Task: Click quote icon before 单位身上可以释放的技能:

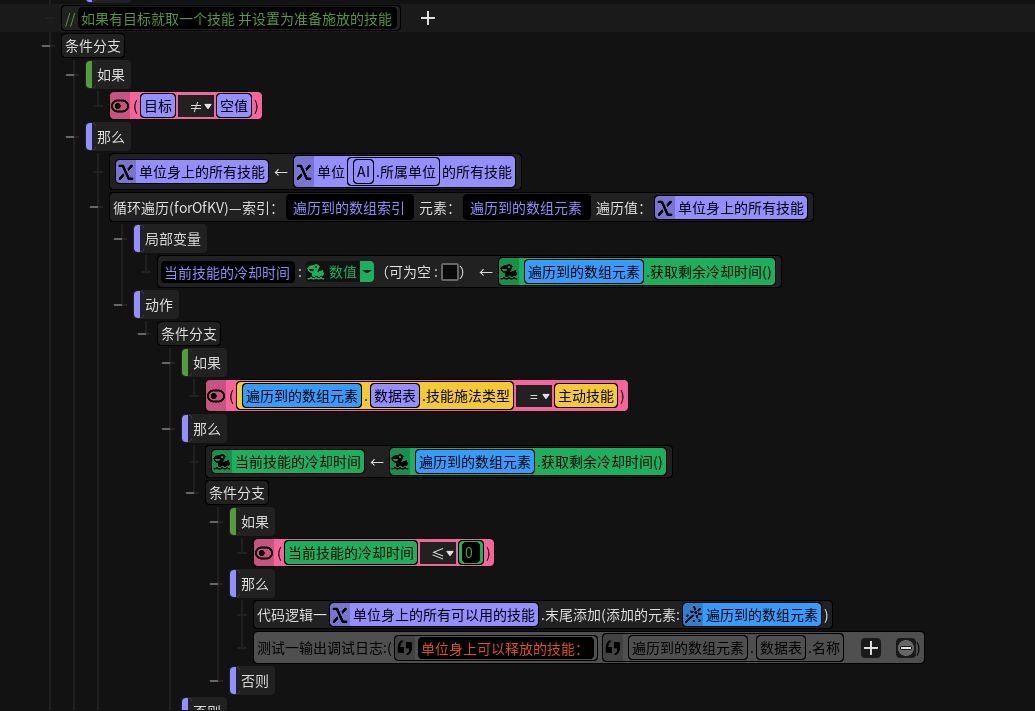Action: pyautogui.click(x=406, y=648)
